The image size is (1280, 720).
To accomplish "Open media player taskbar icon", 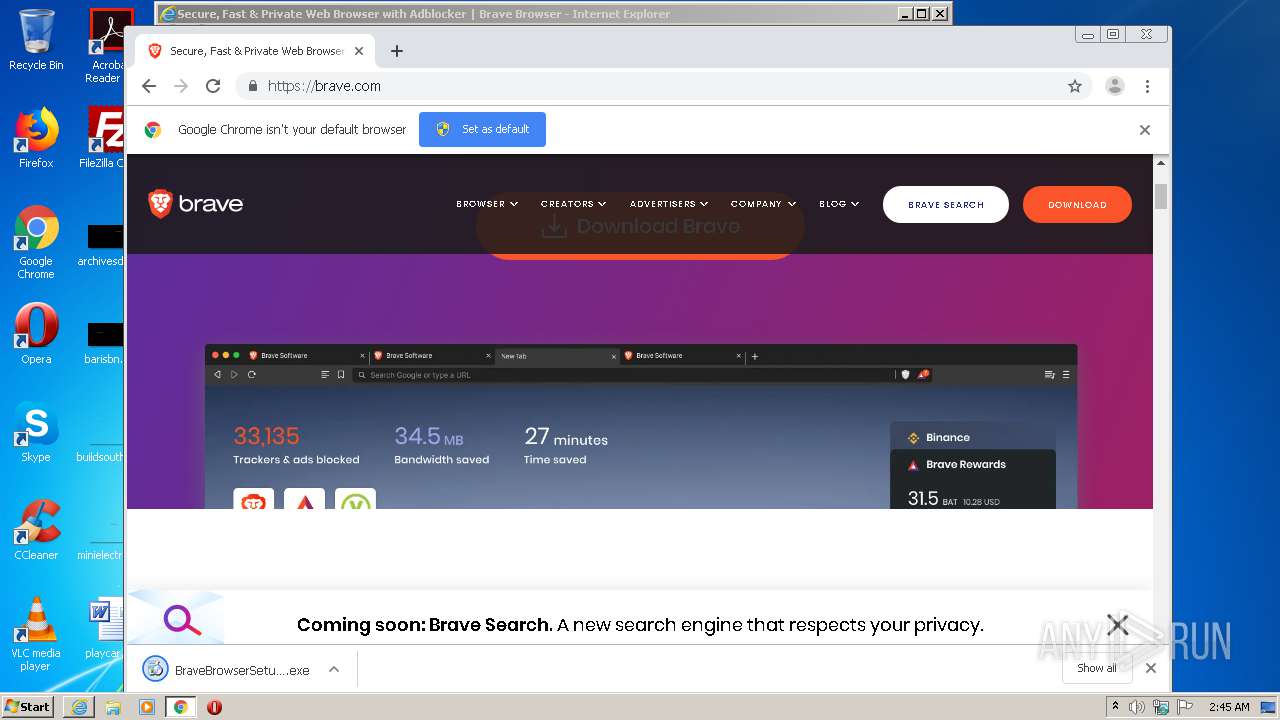I will pos(147,707).
